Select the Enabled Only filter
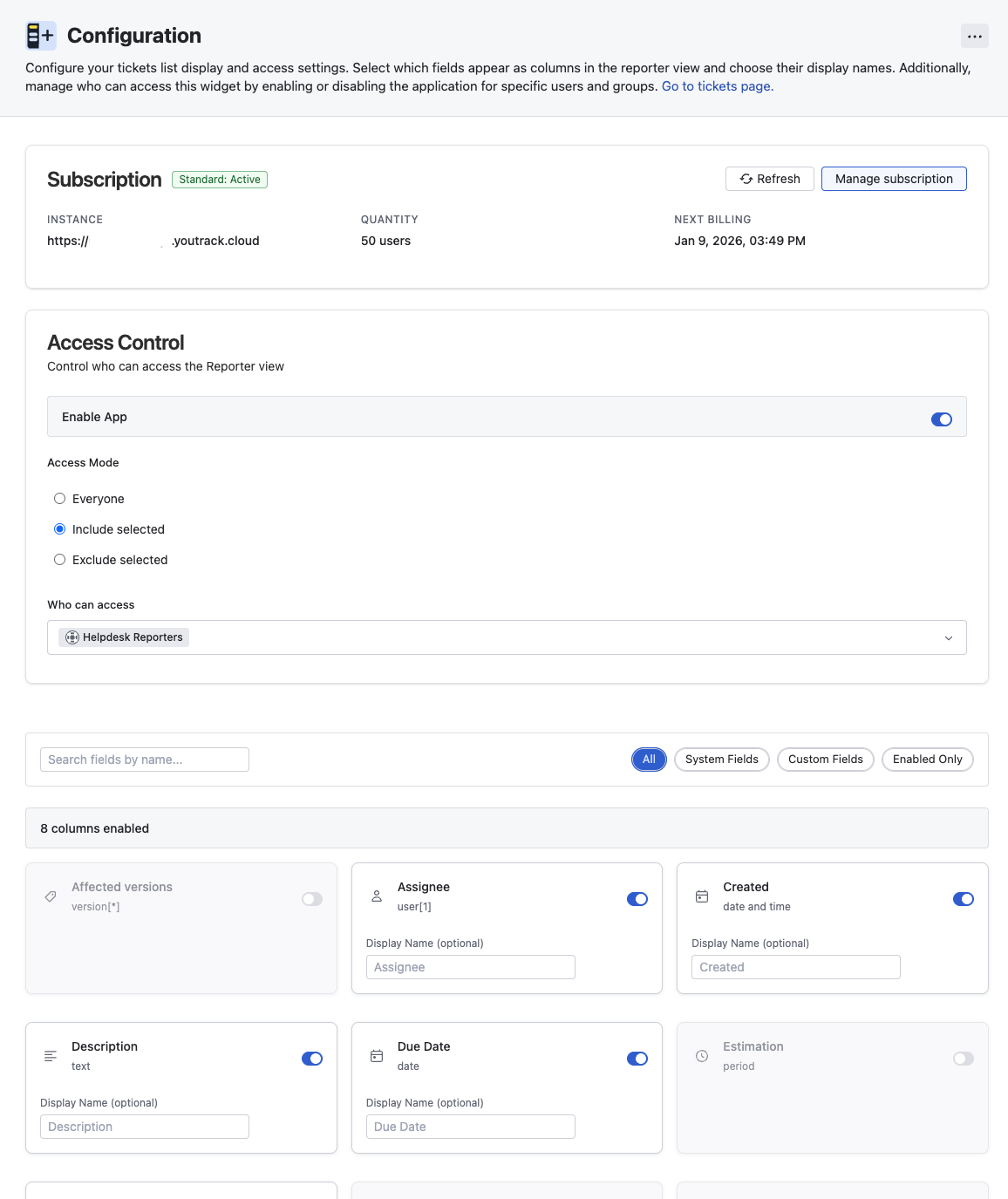 [x=927, y=760]
